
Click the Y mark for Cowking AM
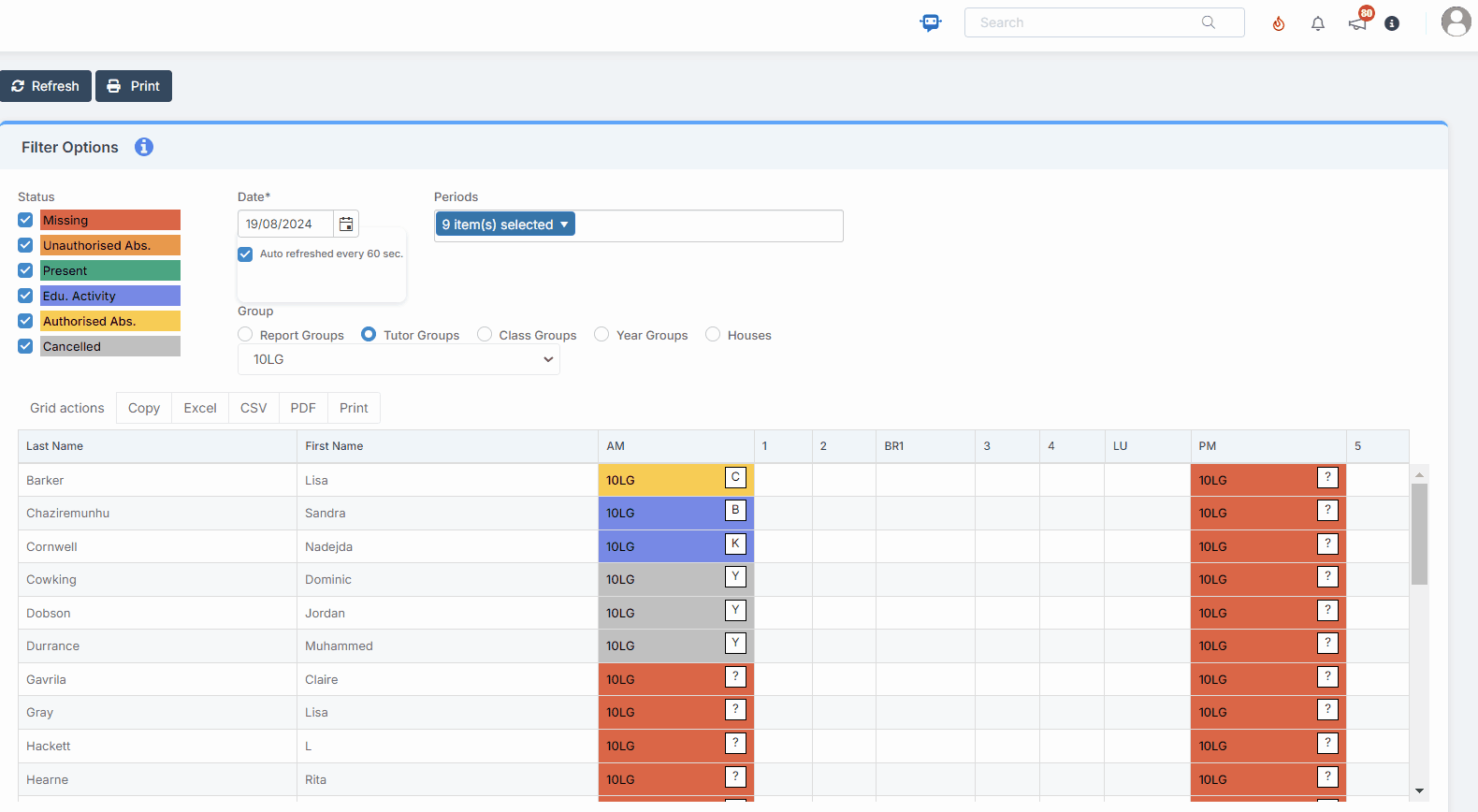[736, 576]
